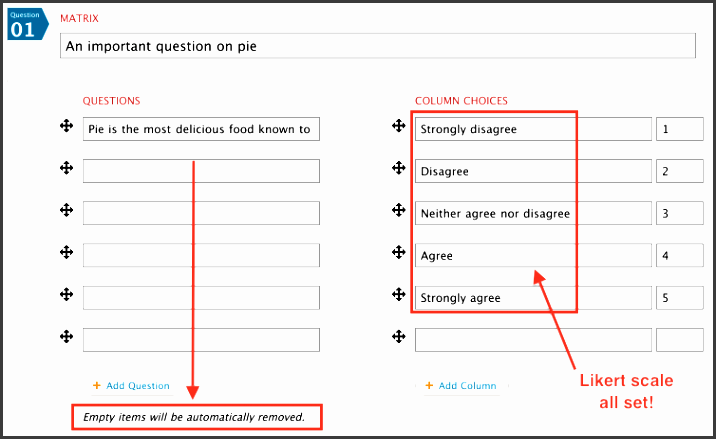Click the move handle beside Neither agree nor disagree

pyautogui.click(x=400, y=210)
